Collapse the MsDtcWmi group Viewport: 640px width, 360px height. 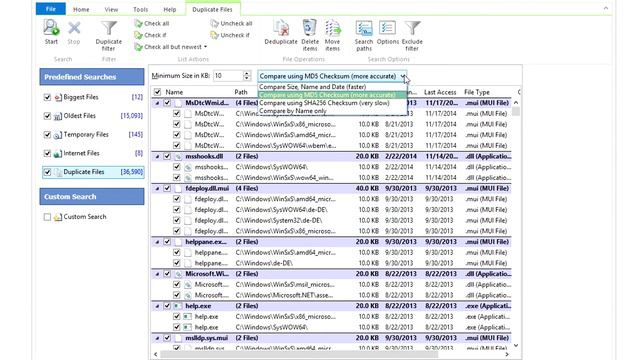pyautogui.click(x=157, y=103)
